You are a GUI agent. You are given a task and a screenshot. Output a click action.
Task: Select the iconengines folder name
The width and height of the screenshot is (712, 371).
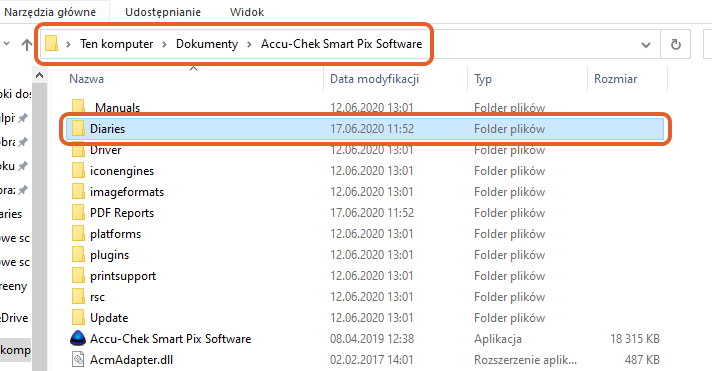pyautogui.click(x=122, y=171)
